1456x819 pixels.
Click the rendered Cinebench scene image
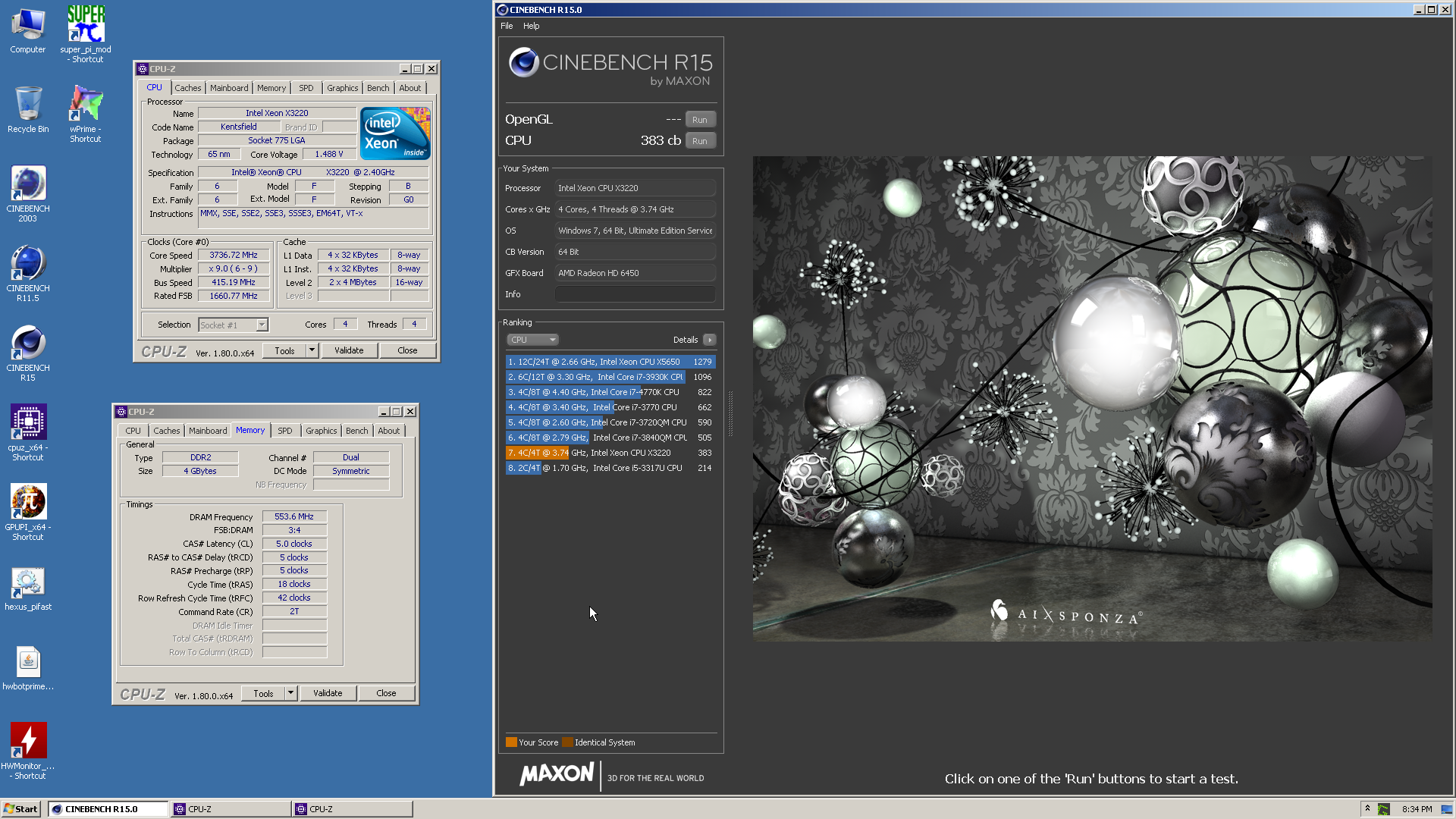pyautogui.click(x=1092, y=398)
